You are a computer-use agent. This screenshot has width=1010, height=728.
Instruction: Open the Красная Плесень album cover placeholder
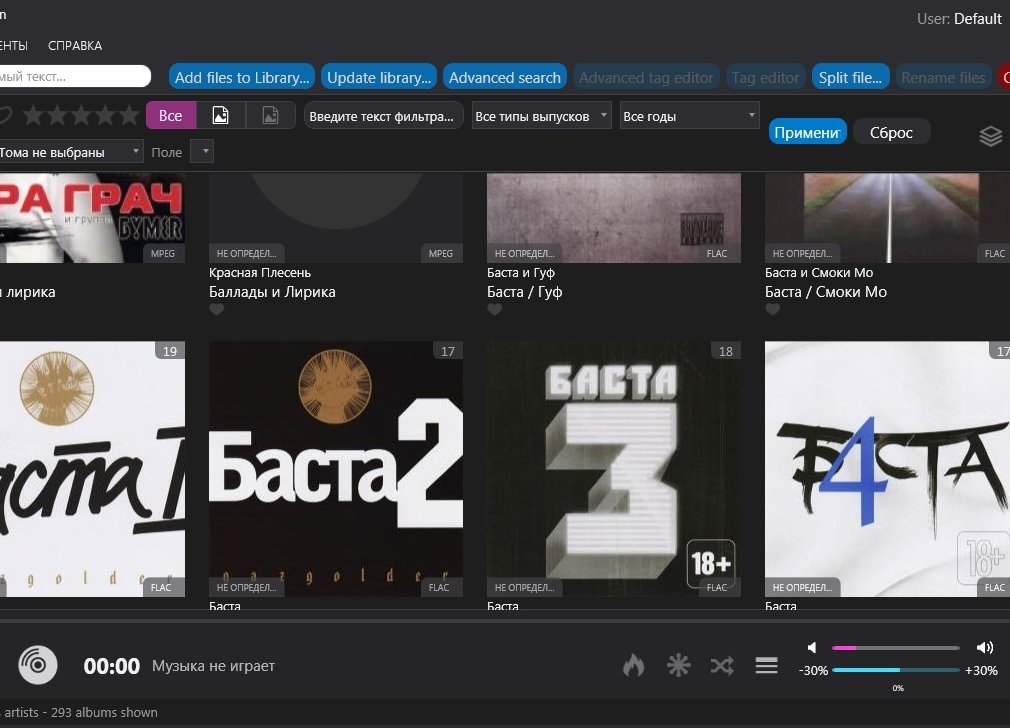(x=336, y=217)
